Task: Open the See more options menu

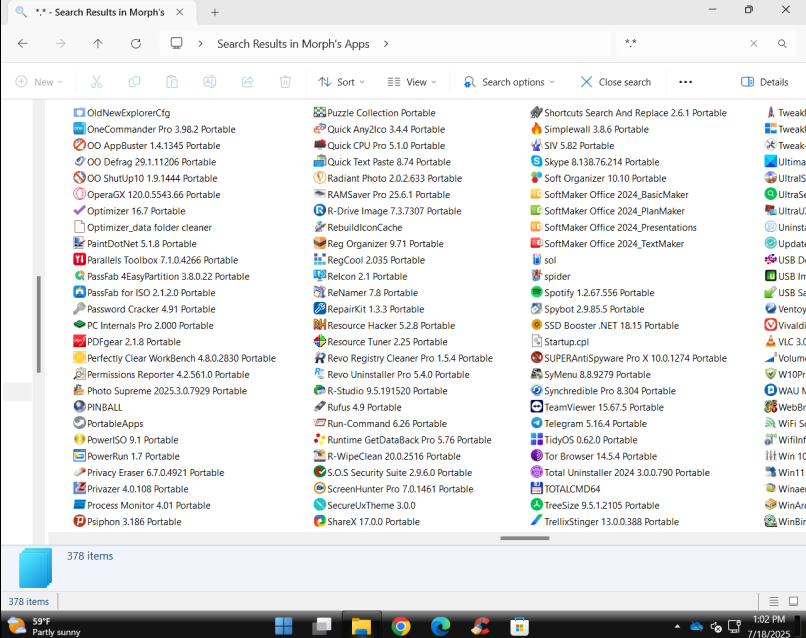Action: pyautogui.click(x=686, y=82)
